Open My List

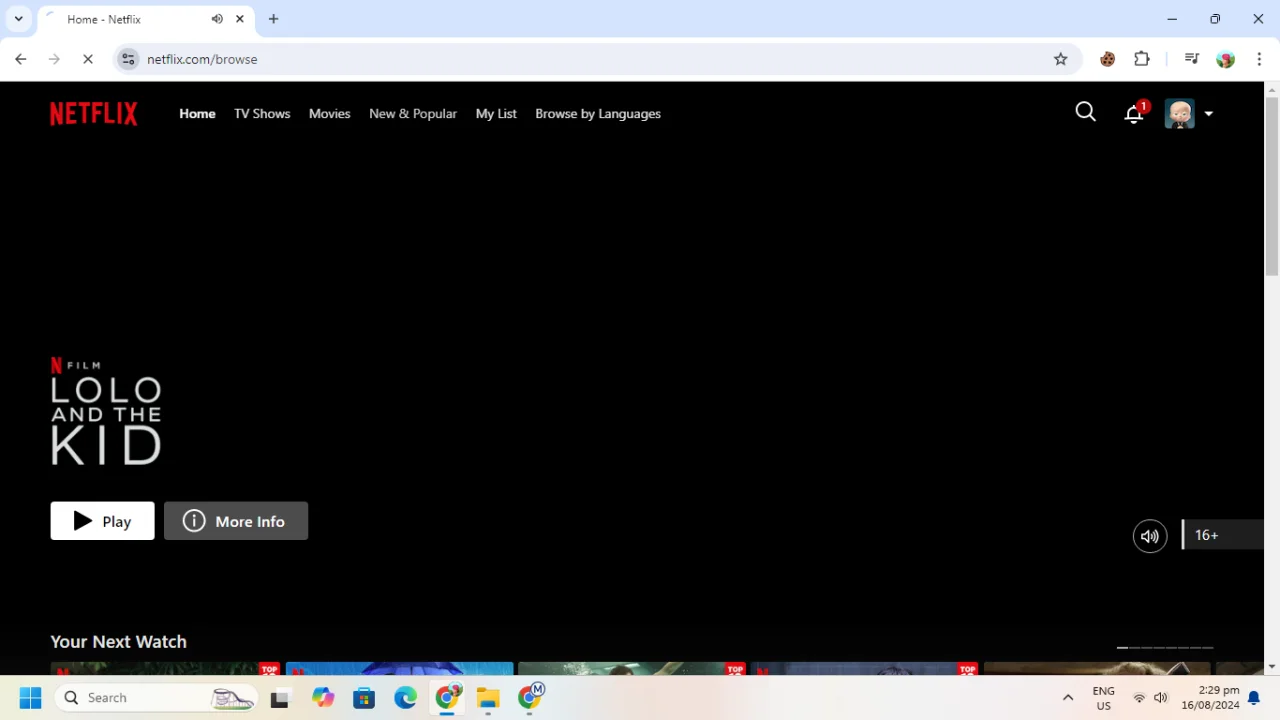[x=496, y=113]
